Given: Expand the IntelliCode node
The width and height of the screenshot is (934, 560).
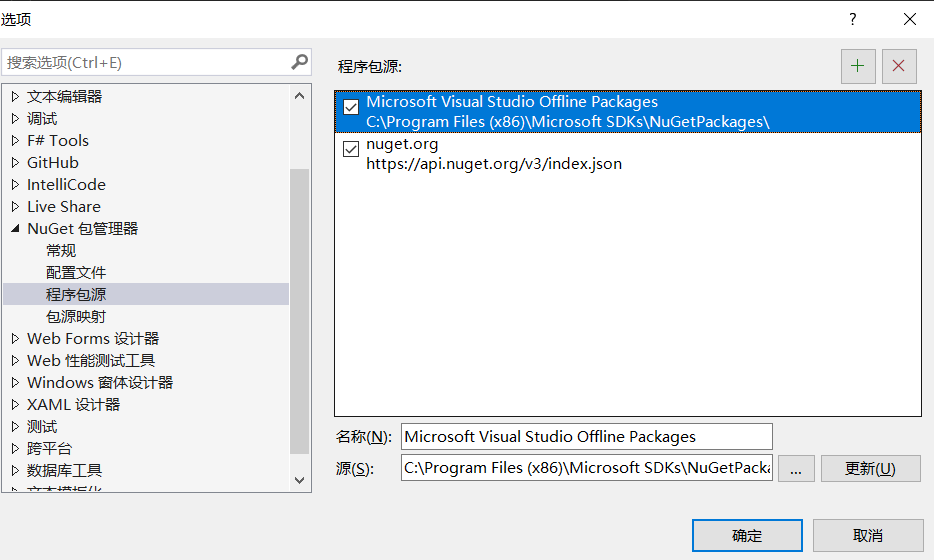Looking at the screenshot, I should point(15,185).
